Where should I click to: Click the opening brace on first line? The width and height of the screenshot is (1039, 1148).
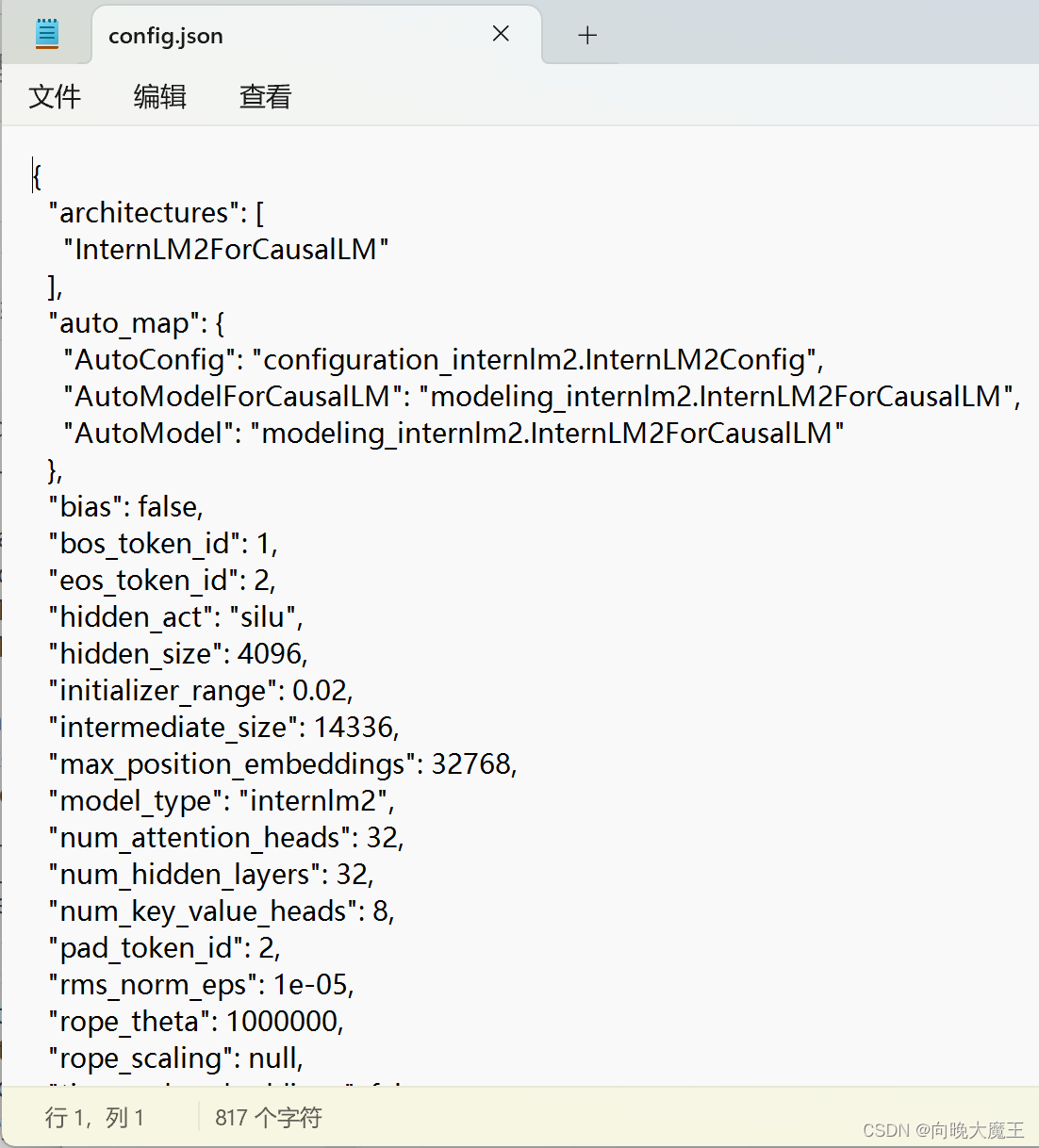[x=37, y=176]
